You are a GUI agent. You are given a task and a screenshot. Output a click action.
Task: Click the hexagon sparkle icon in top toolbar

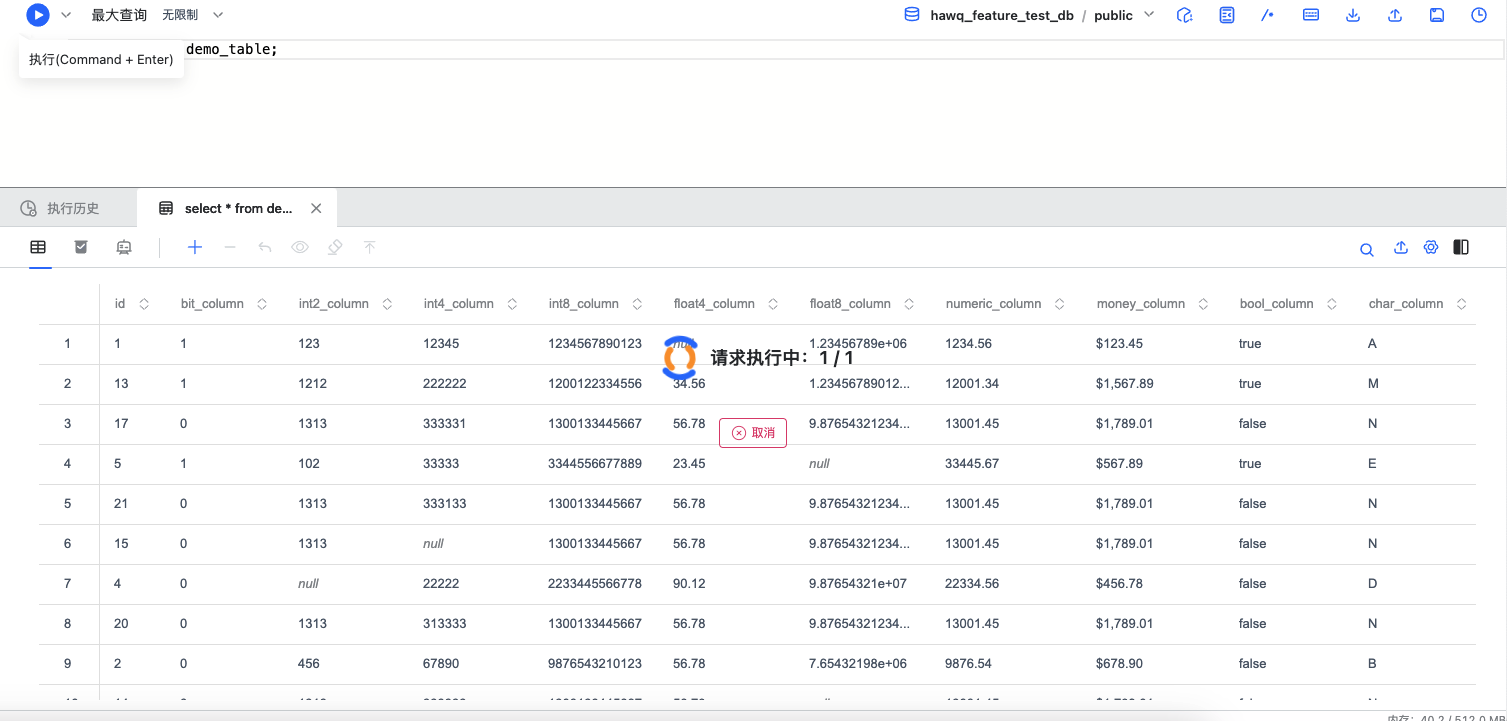click(x=1185, y=15)
